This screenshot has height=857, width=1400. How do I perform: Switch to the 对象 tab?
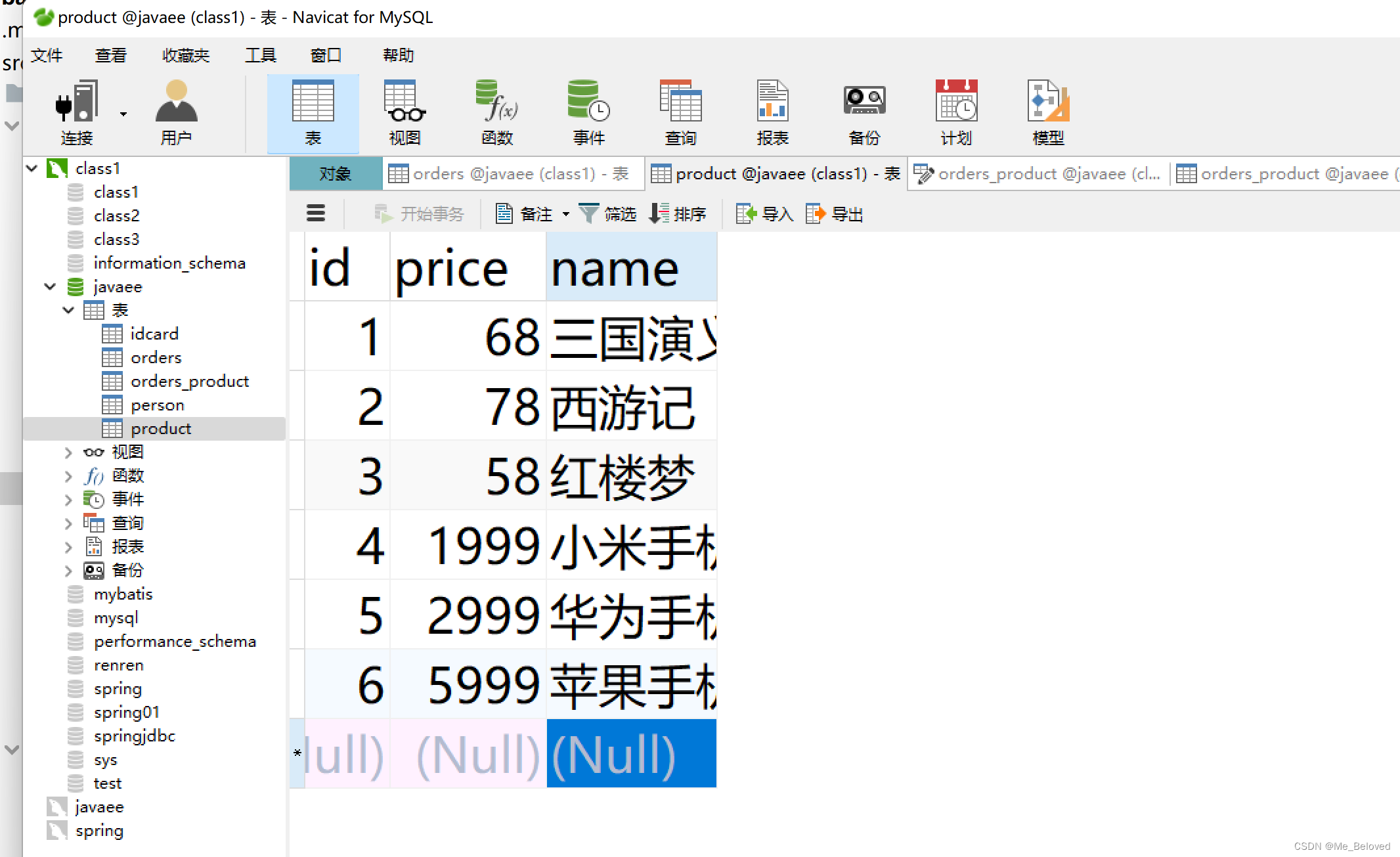click(336, 173)
